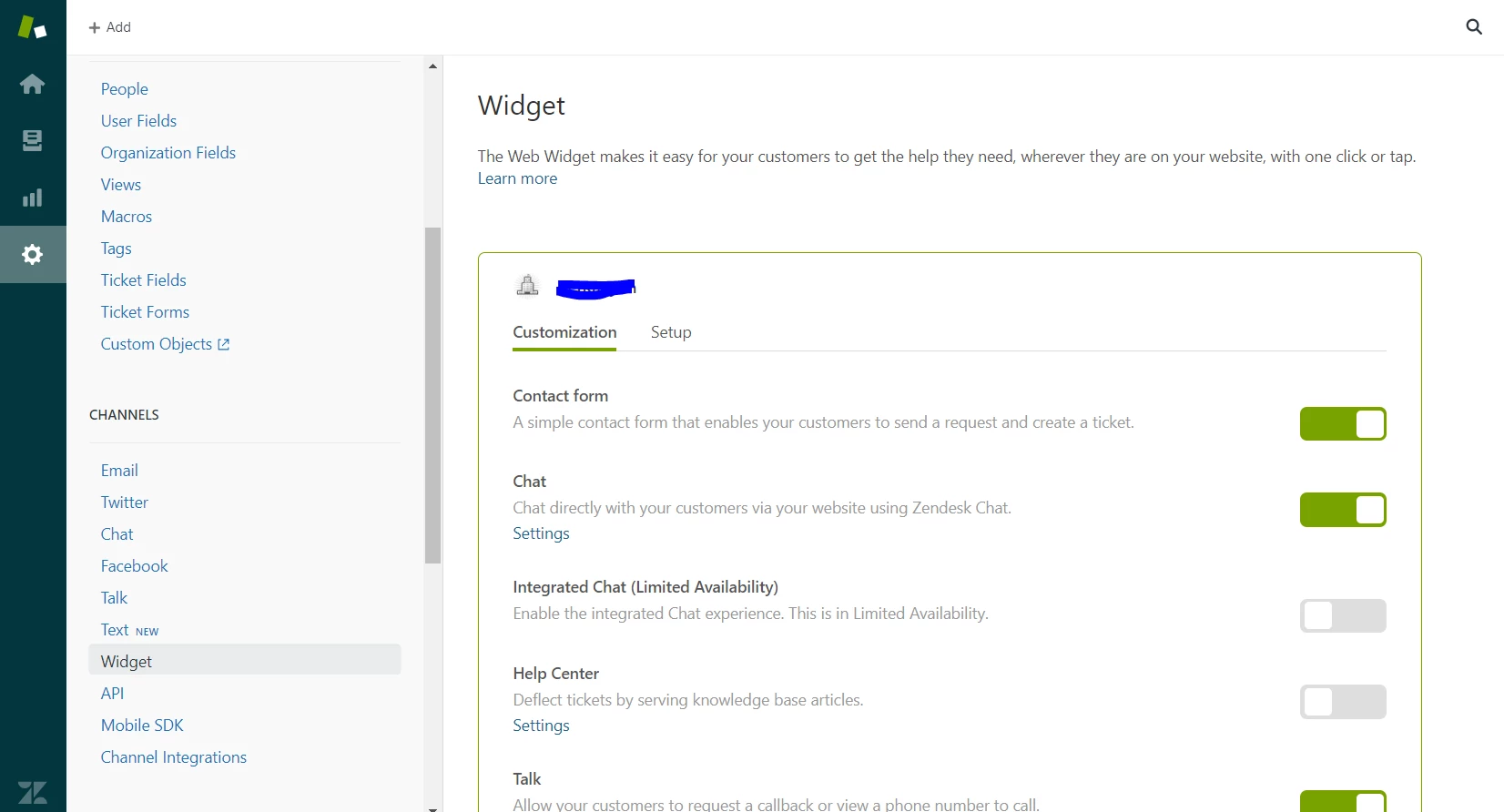
Task: Click the sidebar scrollbar thumb
Action: coord(432,395)
